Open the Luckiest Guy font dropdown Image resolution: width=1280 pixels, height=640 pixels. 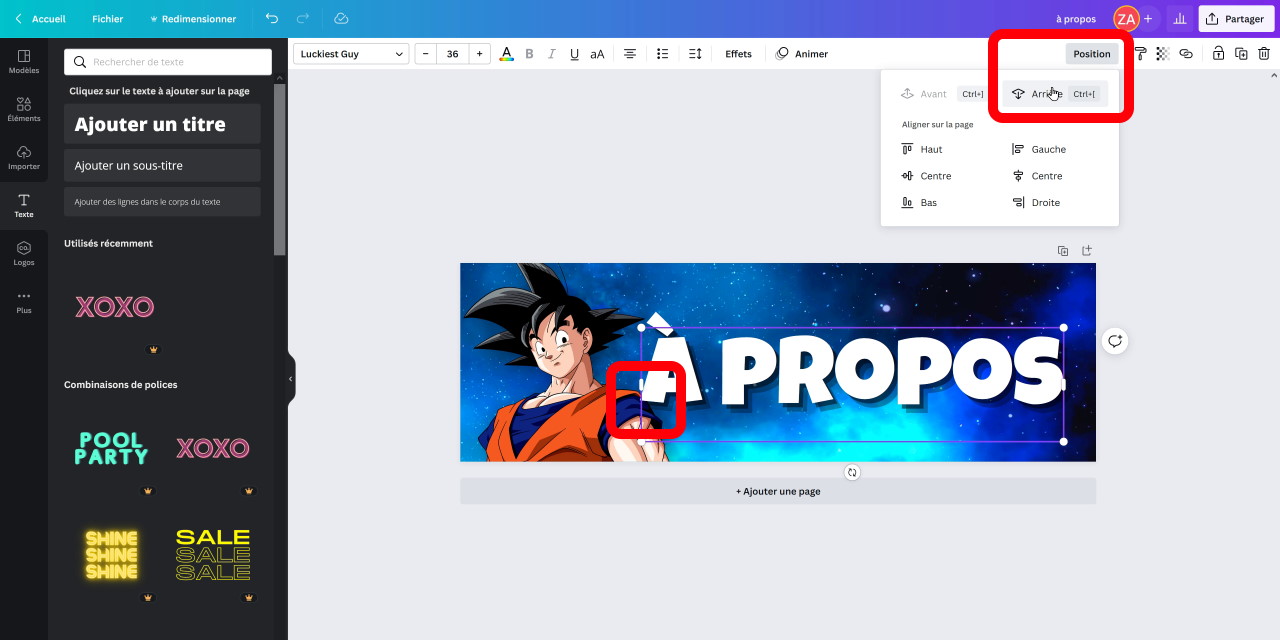coord(351,54)
